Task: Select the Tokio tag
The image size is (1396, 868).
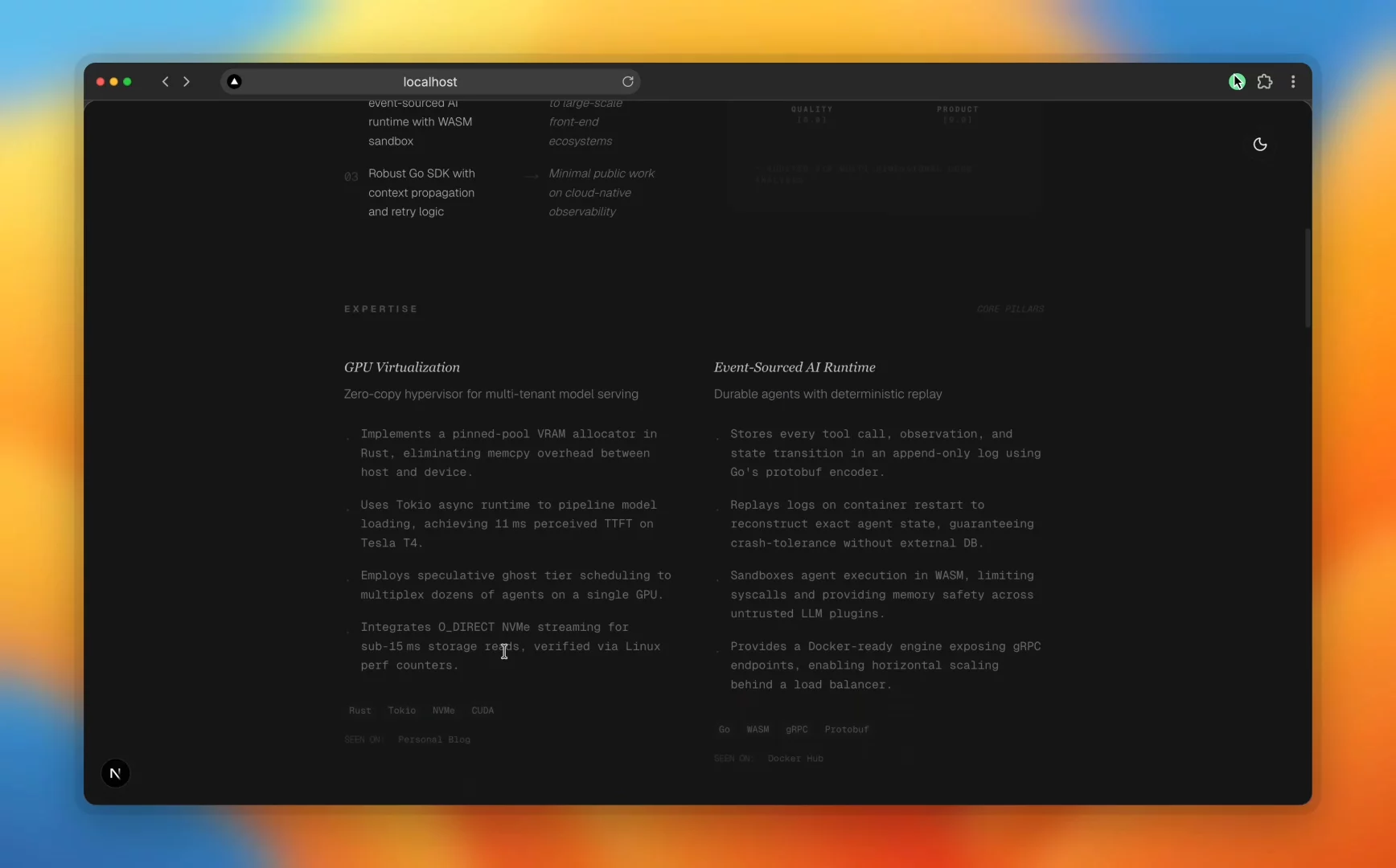Action: coord(402,710)
